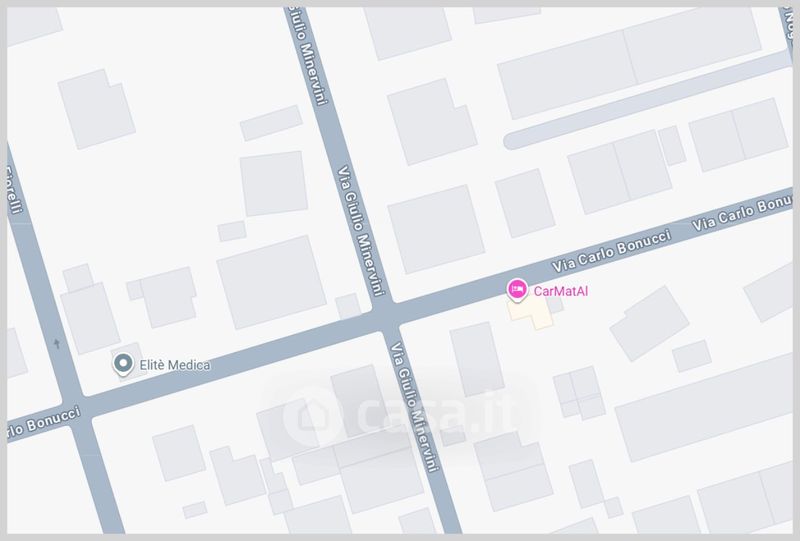Select the cut-off Via Carlo Bonu label at right edge
This screenshot has height=541, width=800.
pyautogui.click(x=743, y=212)
